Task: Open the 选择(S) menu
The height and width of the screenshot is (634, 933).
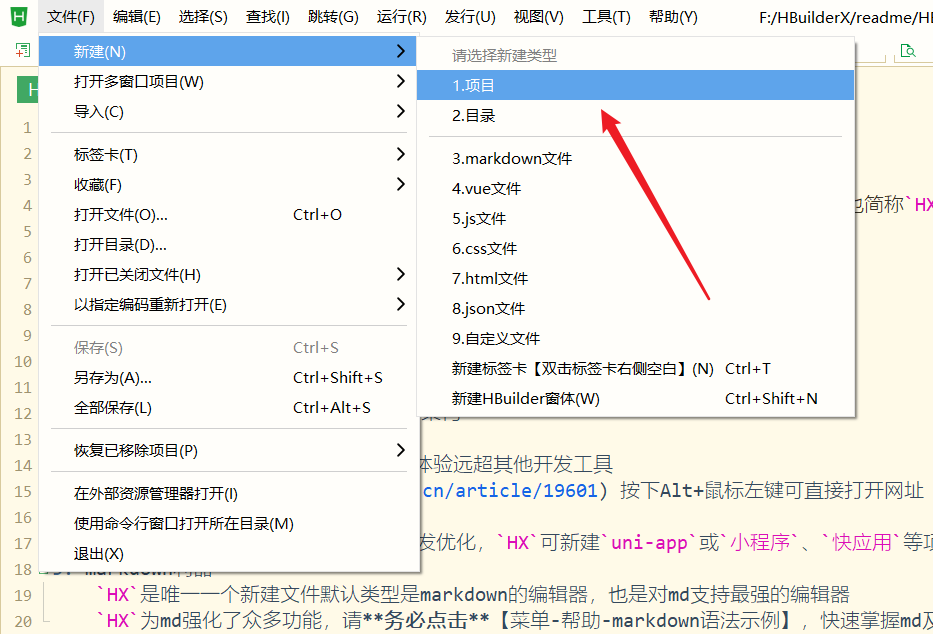Action: point(203,17)
